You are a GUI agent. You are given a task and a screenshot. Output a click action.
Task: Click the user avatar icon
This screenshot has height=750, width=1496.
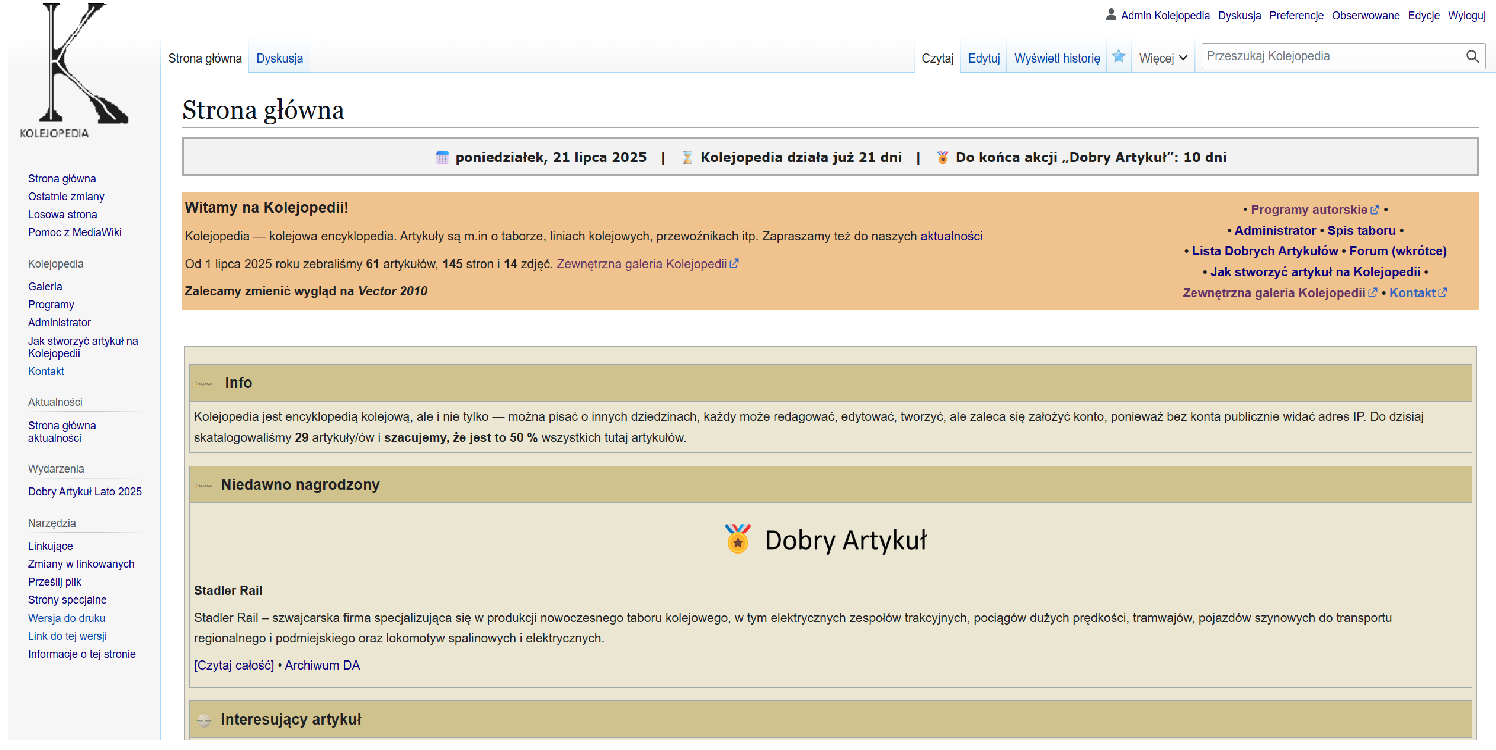1110,15
